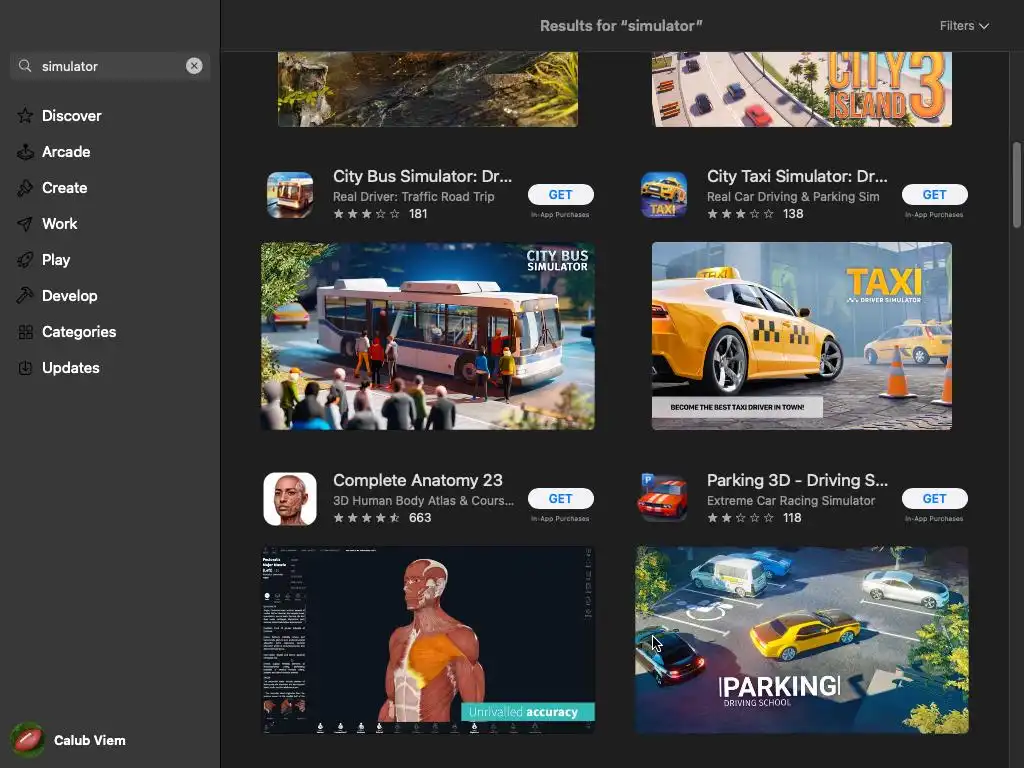Open the City Taxi Simulator title

coord(797,176)
